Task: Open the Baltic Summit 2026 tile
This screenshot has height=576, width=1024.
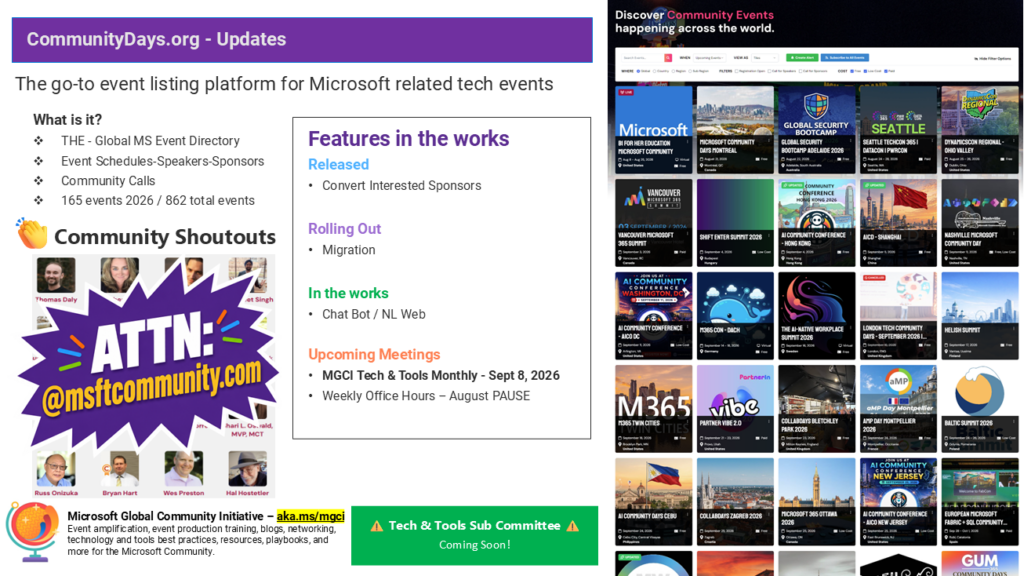Action: coord(980,409)
